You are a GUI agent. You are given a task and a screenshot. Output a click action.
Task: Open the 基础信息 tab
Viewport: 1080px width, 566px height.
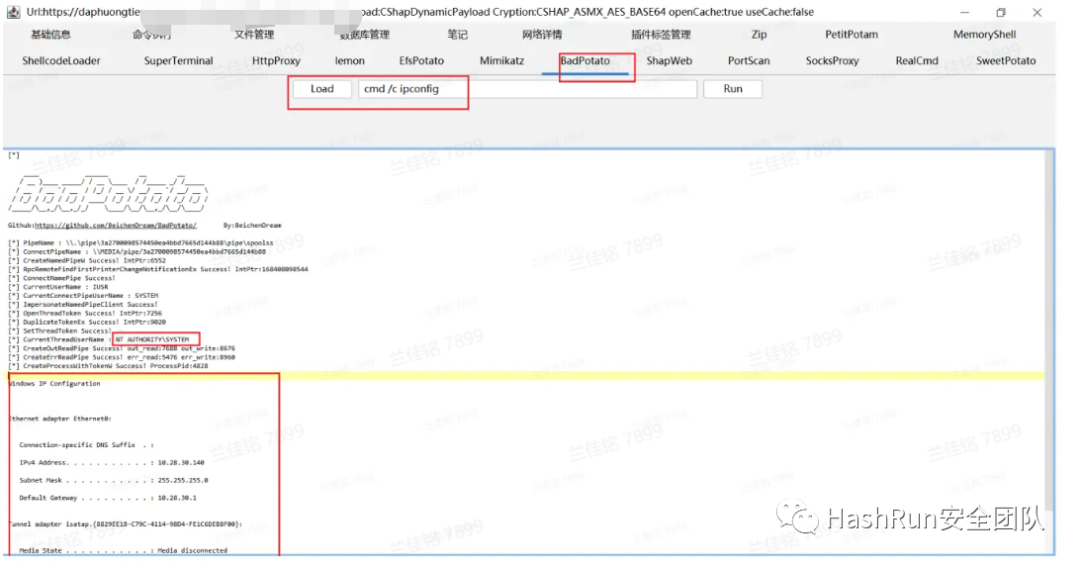50,34
